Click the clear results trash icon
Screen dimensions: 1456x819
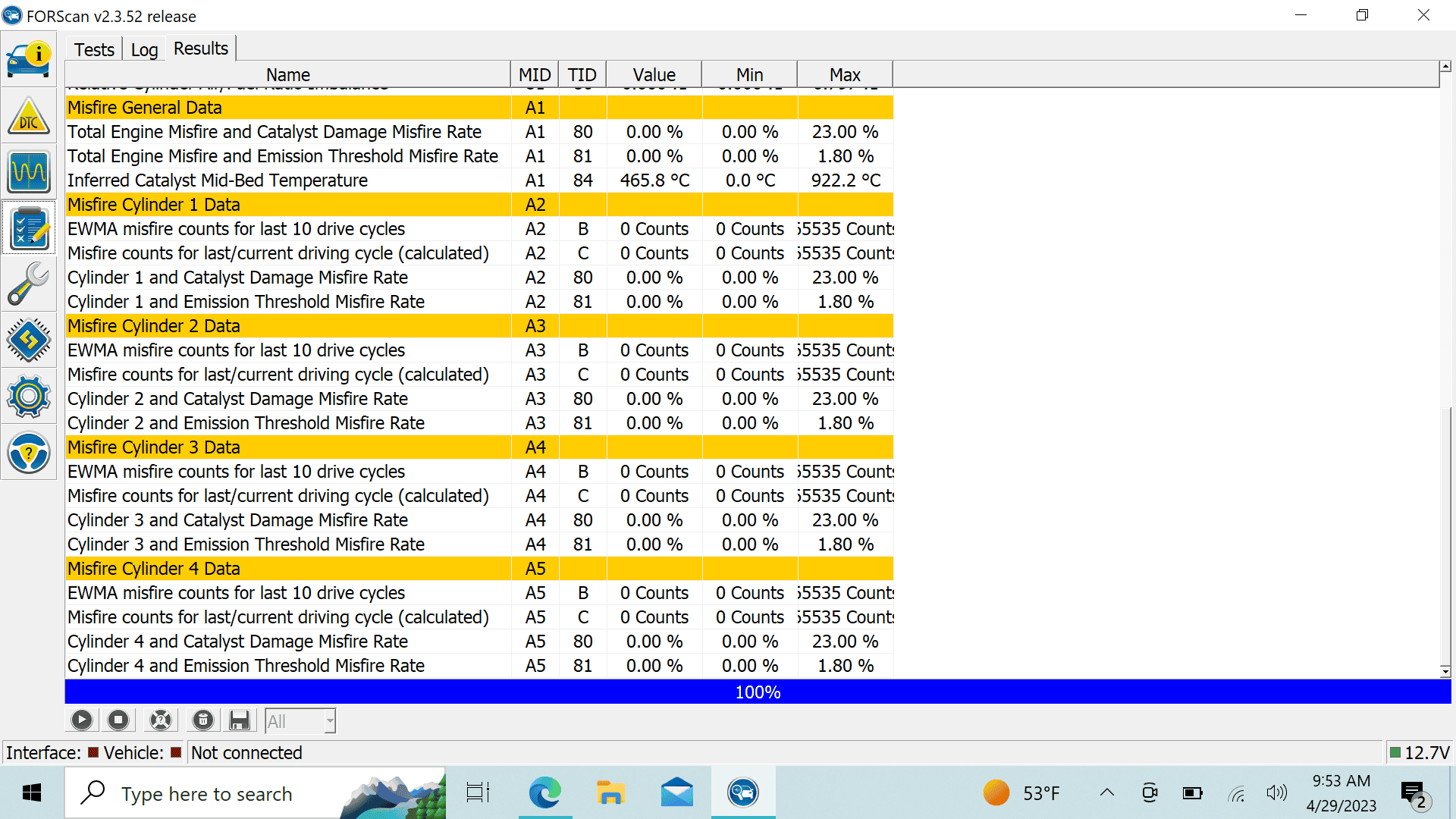(203, 720)
